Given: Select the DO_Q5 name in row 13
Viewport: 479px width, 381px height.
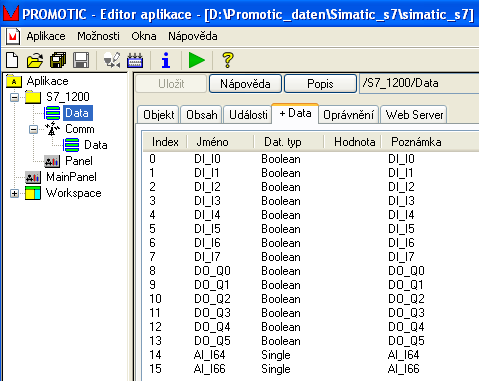Looking at the screenshot, I should click(x=212, y=341).
